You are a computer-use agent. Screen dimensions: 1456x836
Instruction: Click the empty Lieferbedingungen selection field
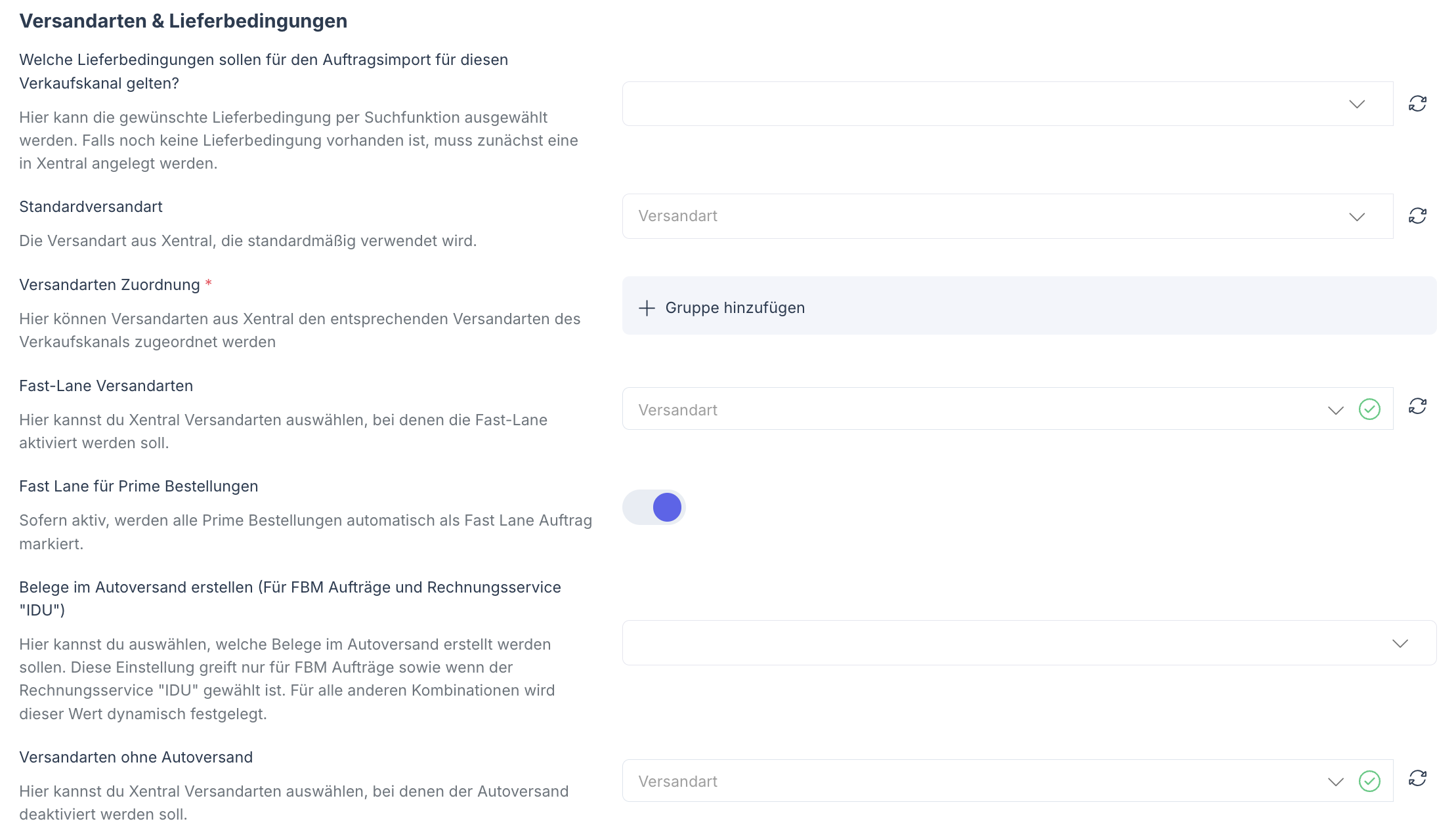click(x=972, y=104)
